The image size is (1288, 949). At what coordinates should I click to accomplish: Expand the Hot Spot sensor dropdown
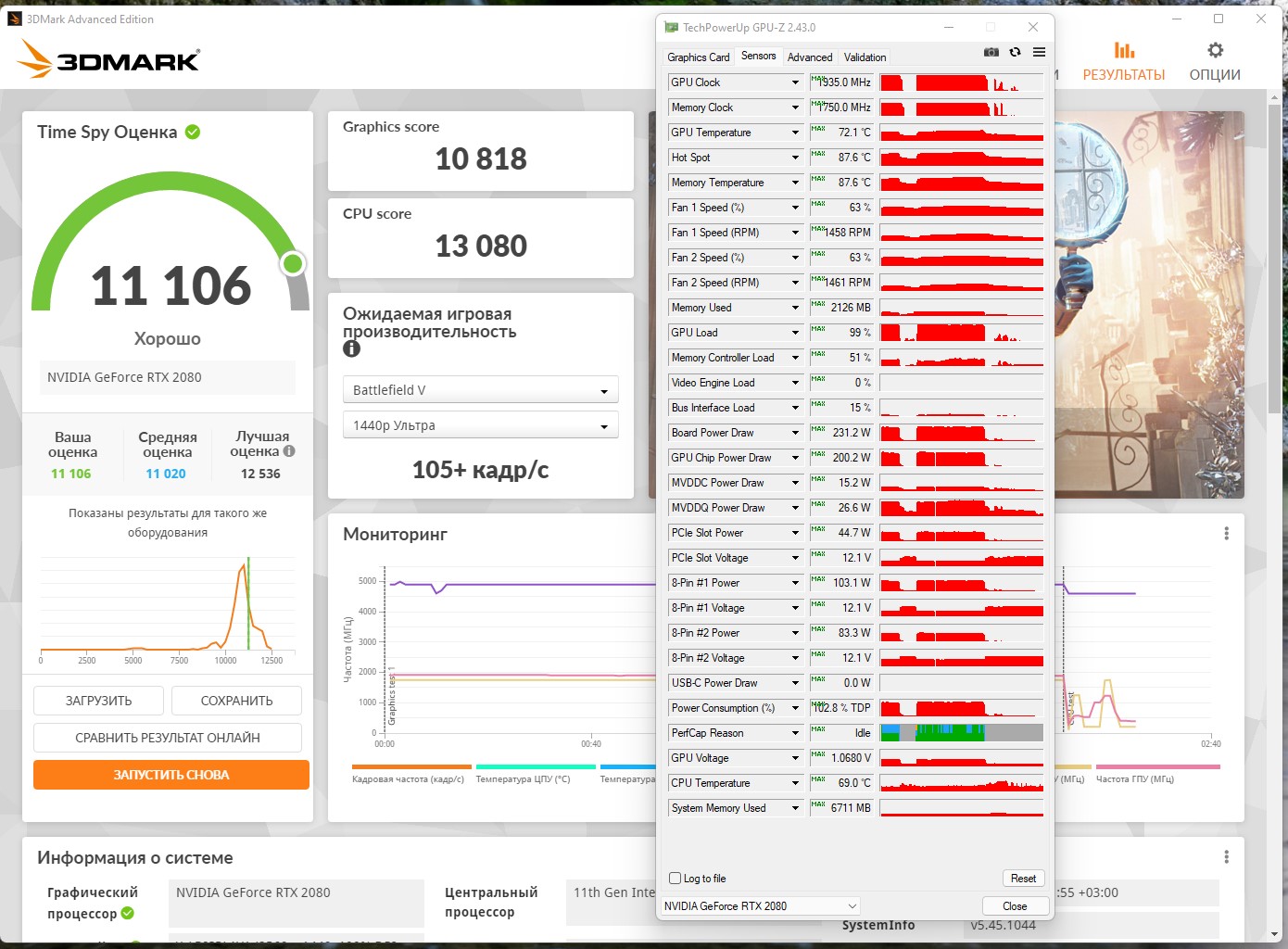795,158
